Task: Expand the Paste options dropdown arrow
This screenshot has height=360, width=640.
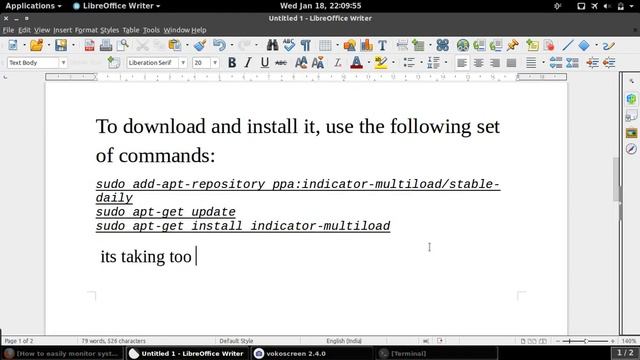Action: pos(187,45)
